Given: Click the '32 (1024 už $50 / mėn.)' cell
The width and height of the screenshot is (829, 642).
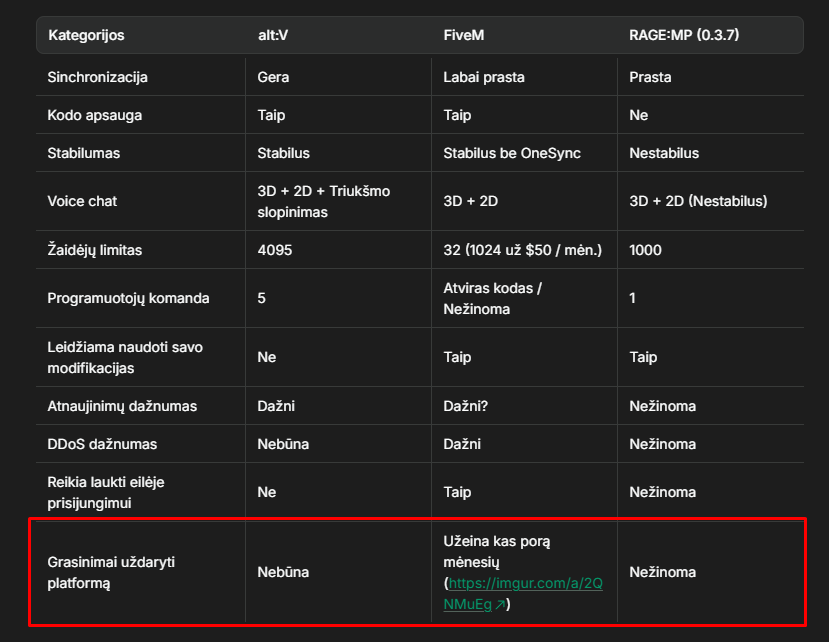Looking at the screenshot, I should coord(522,250).
